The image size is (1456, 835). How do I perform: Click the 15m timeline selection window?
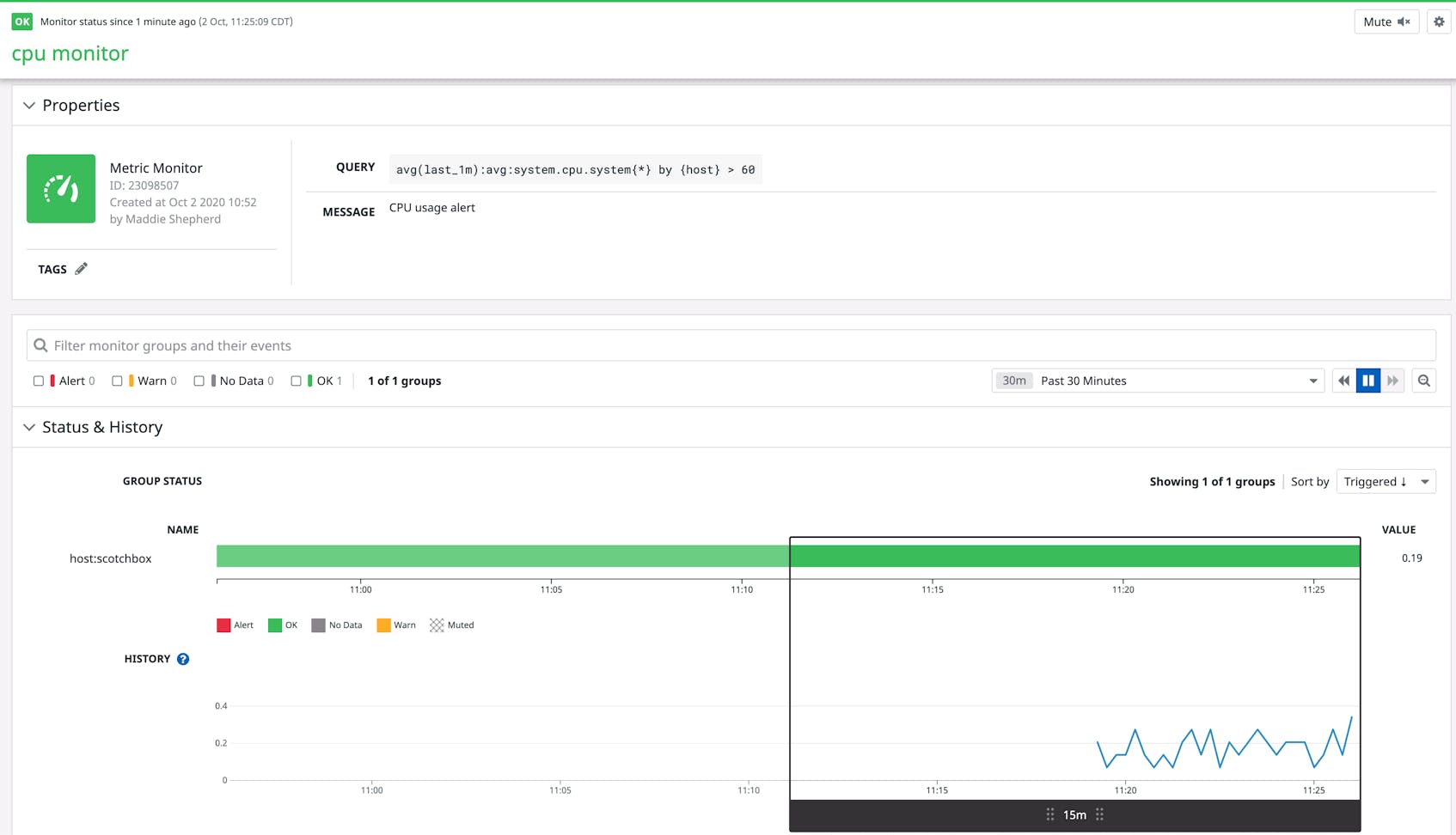(1074, 814)
